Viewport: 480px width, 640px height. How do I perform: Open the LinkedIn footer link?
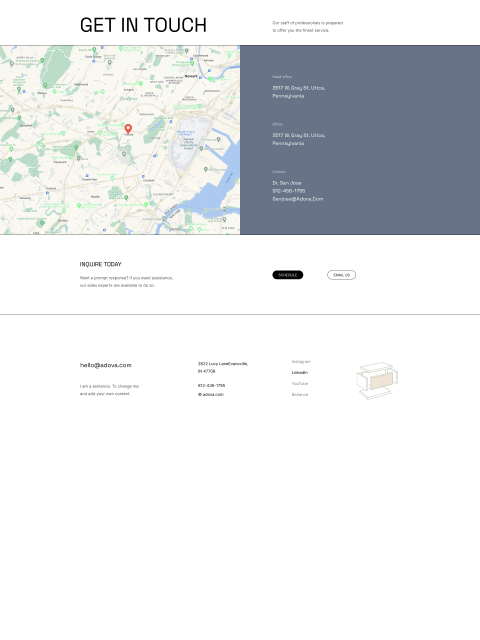coord(300,373)
